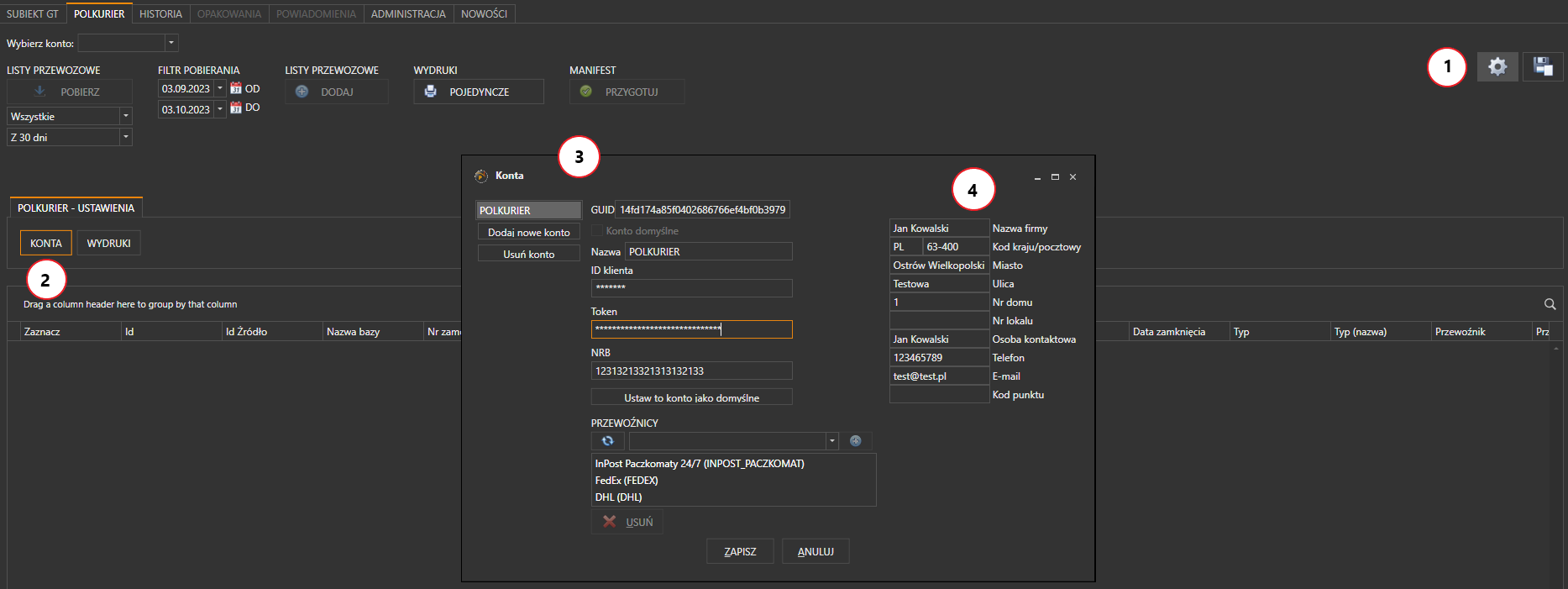Screen dimensions: 1568x589
Task: Toggle the Konto domyślne checkbox
Action: [x=597, y=231]
